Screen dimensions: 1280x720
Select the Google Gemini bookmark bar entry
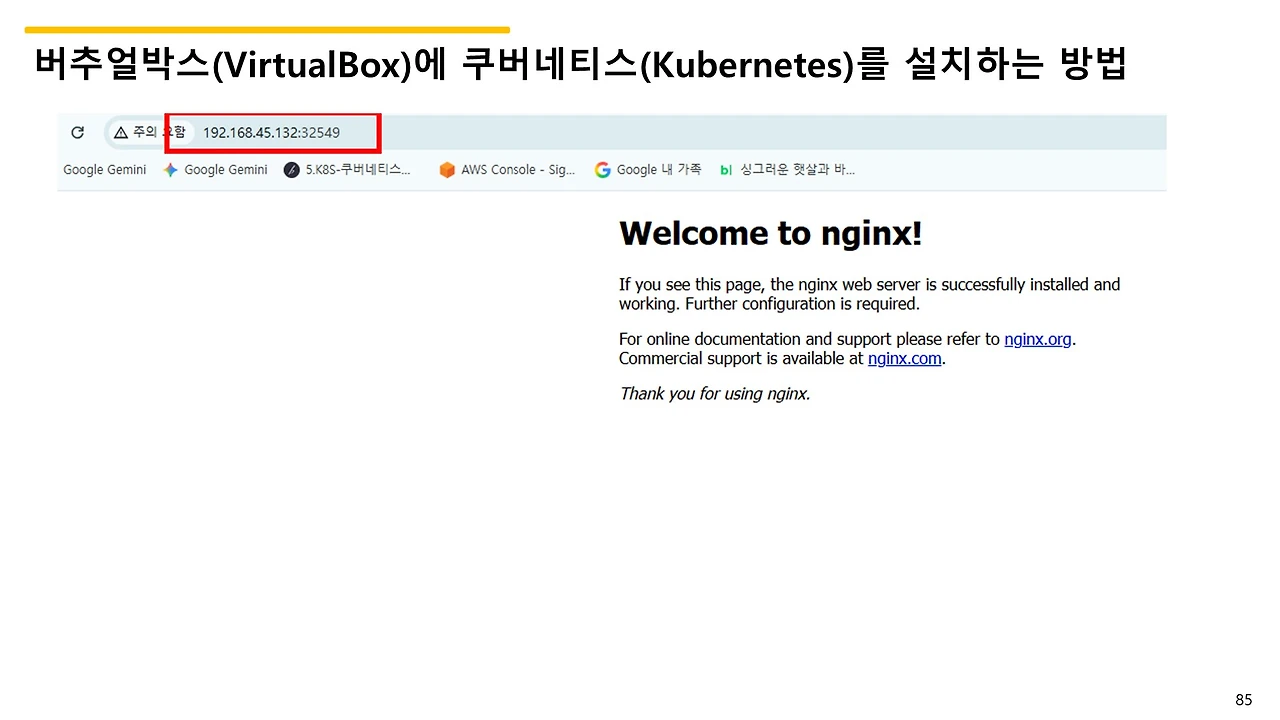(x=105, y=169)
